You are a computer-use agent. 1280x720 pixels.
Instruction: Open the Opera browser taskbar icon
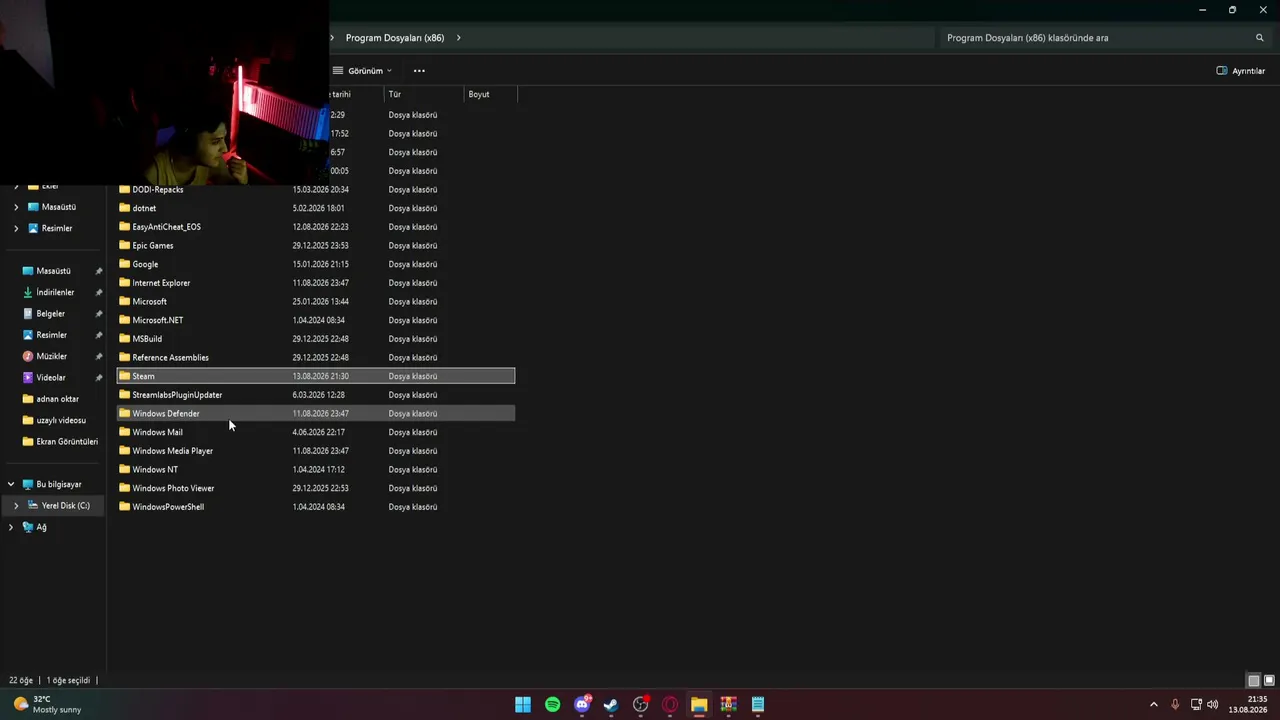pos(670,705)
